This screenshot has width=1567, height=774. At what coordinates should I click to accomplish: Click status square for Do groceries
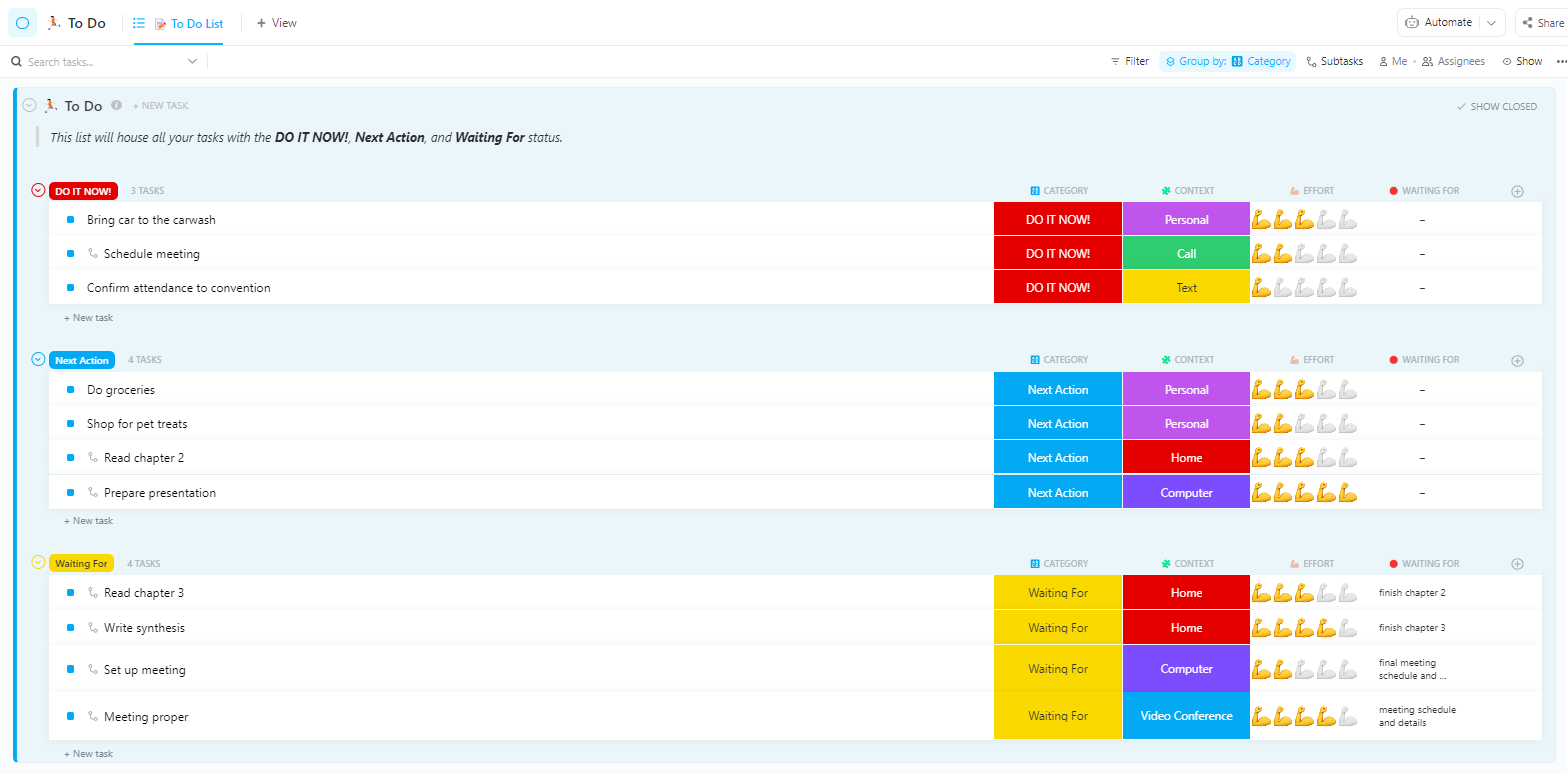[x=70, y=390]
